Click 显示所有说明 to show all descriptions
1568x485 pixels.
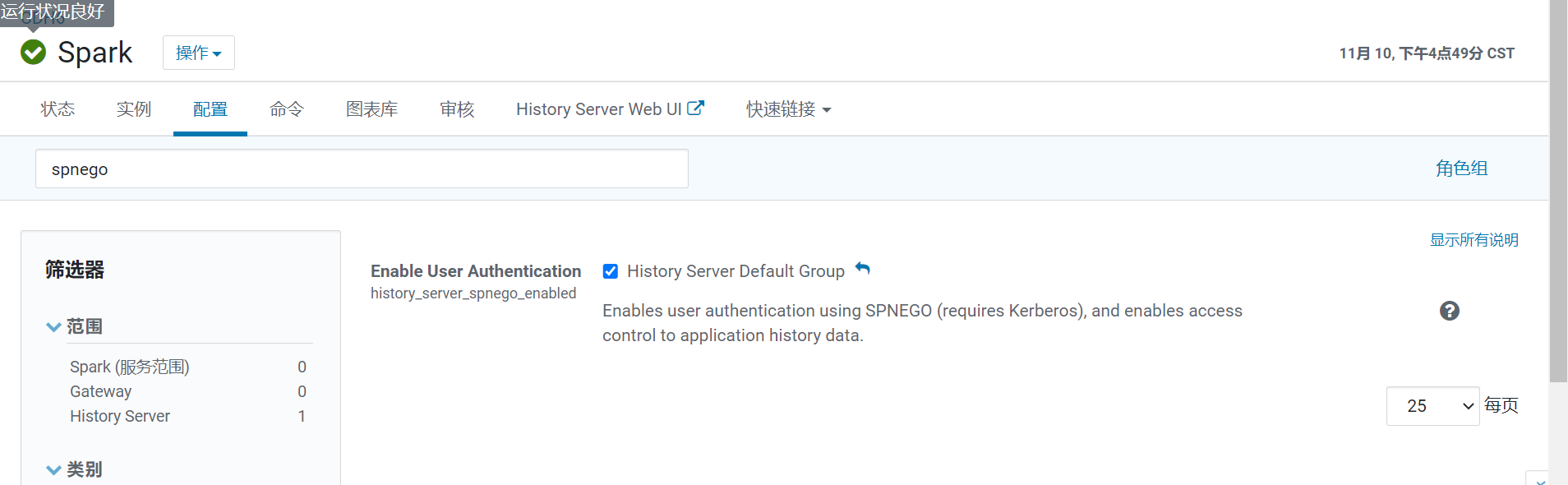[x=1474, y=240]
